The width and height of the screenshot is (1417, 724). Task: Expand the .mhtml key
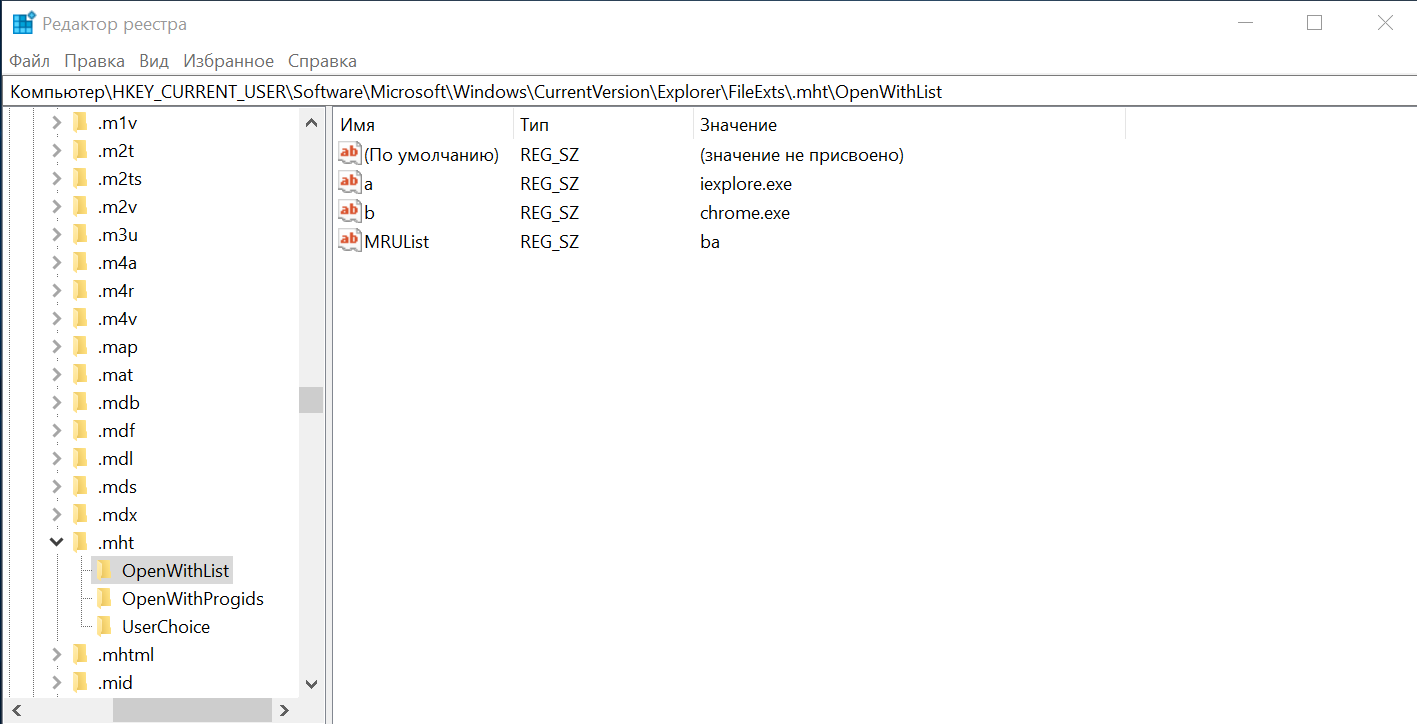(56, 655)
